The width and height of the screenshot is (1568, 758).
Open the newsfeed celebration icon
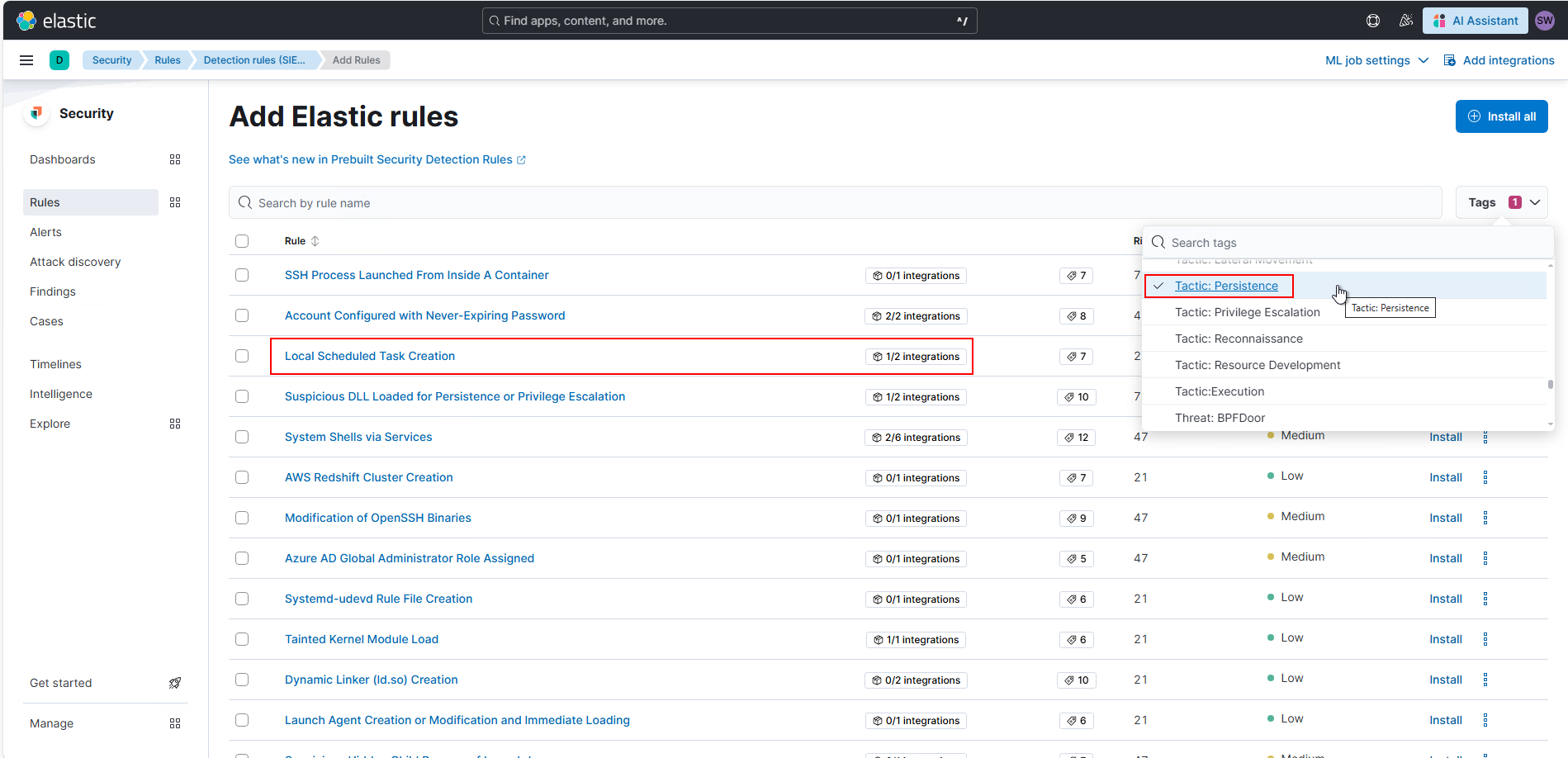[x=1405, y=21]
